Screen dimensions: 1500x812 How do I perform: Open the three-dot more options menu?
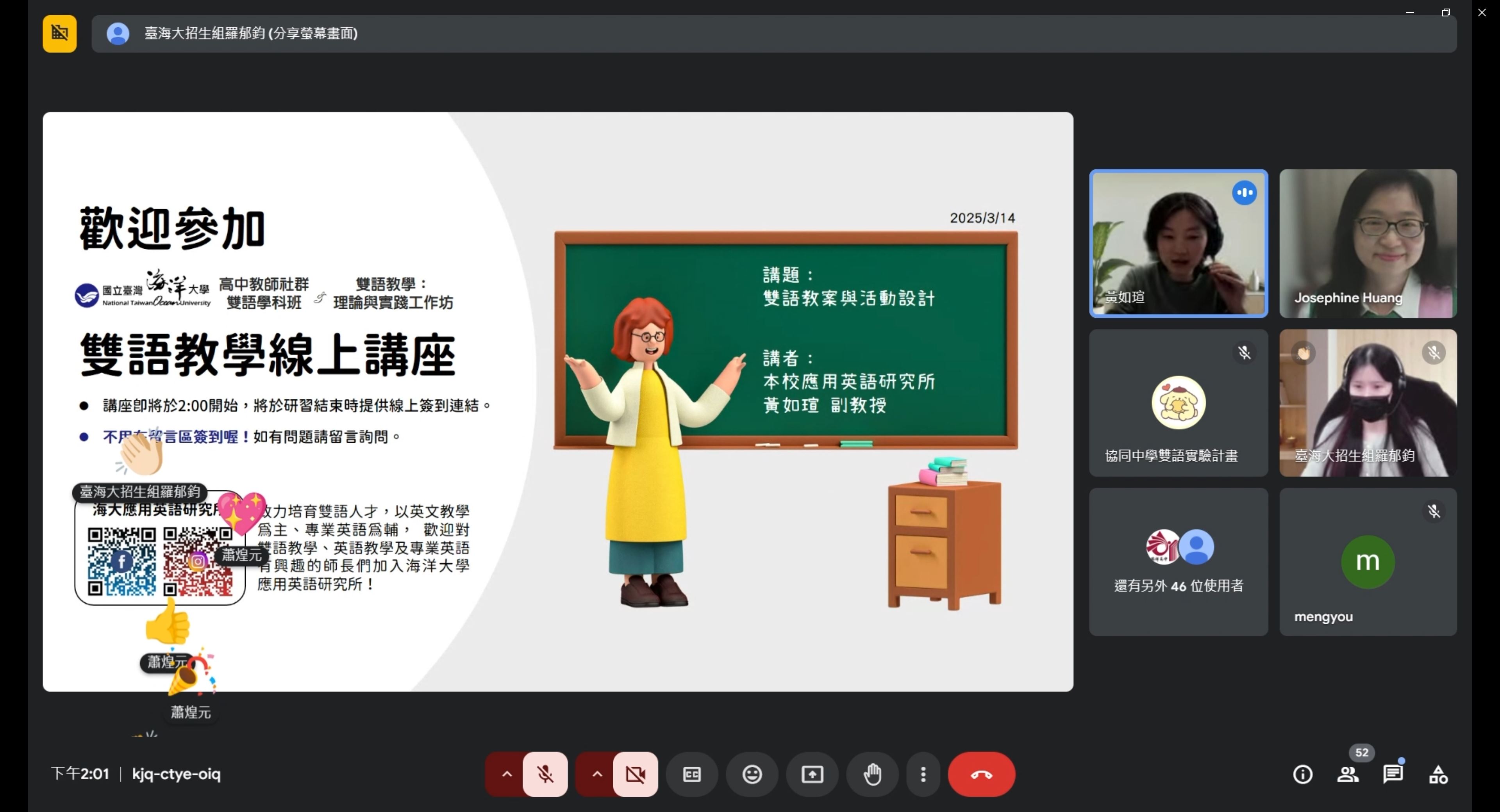pyautogui.click(x=923, y=774)
